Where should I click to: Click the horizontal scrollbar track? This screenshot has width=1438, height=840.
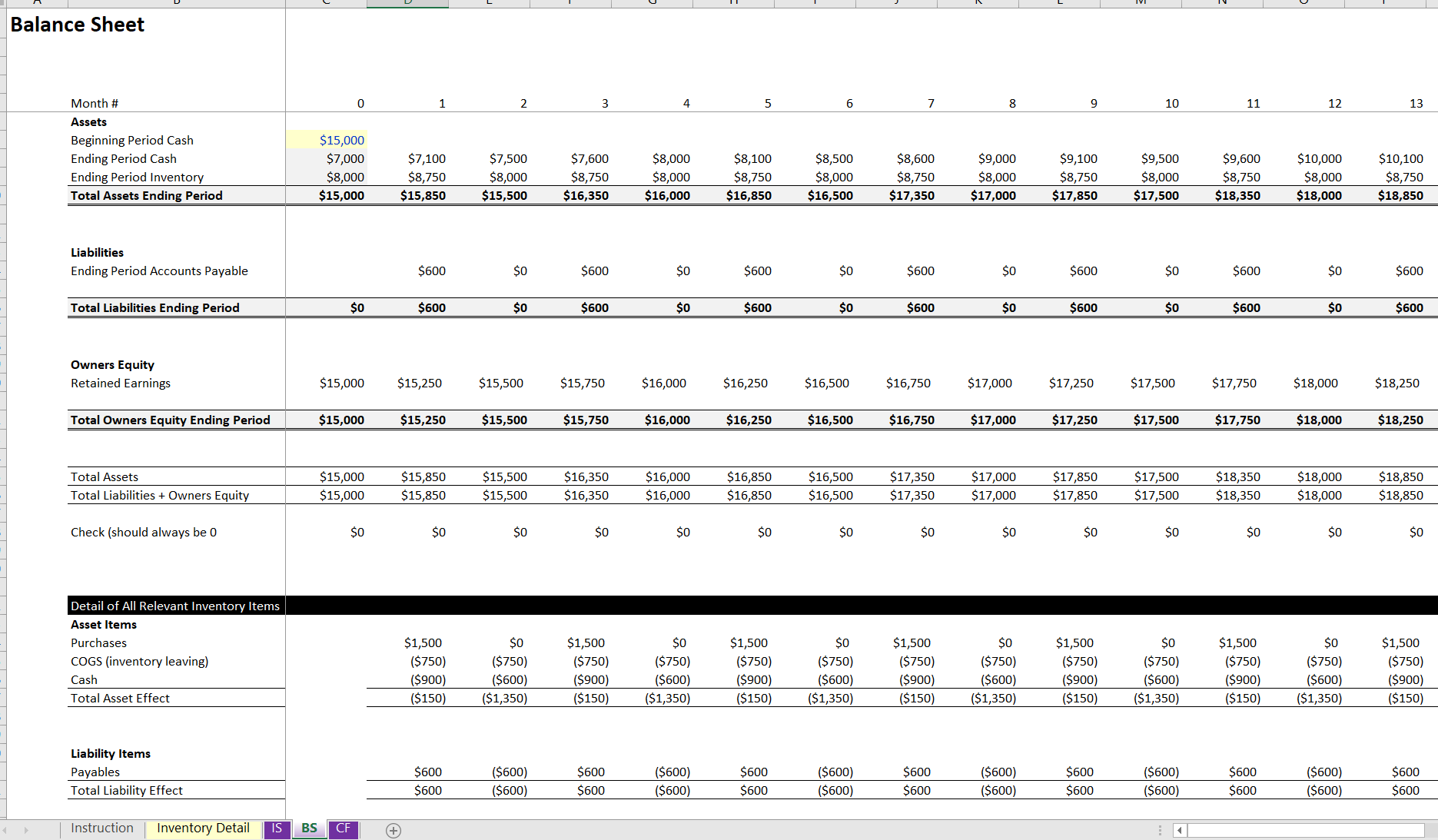coord(1307,829)
